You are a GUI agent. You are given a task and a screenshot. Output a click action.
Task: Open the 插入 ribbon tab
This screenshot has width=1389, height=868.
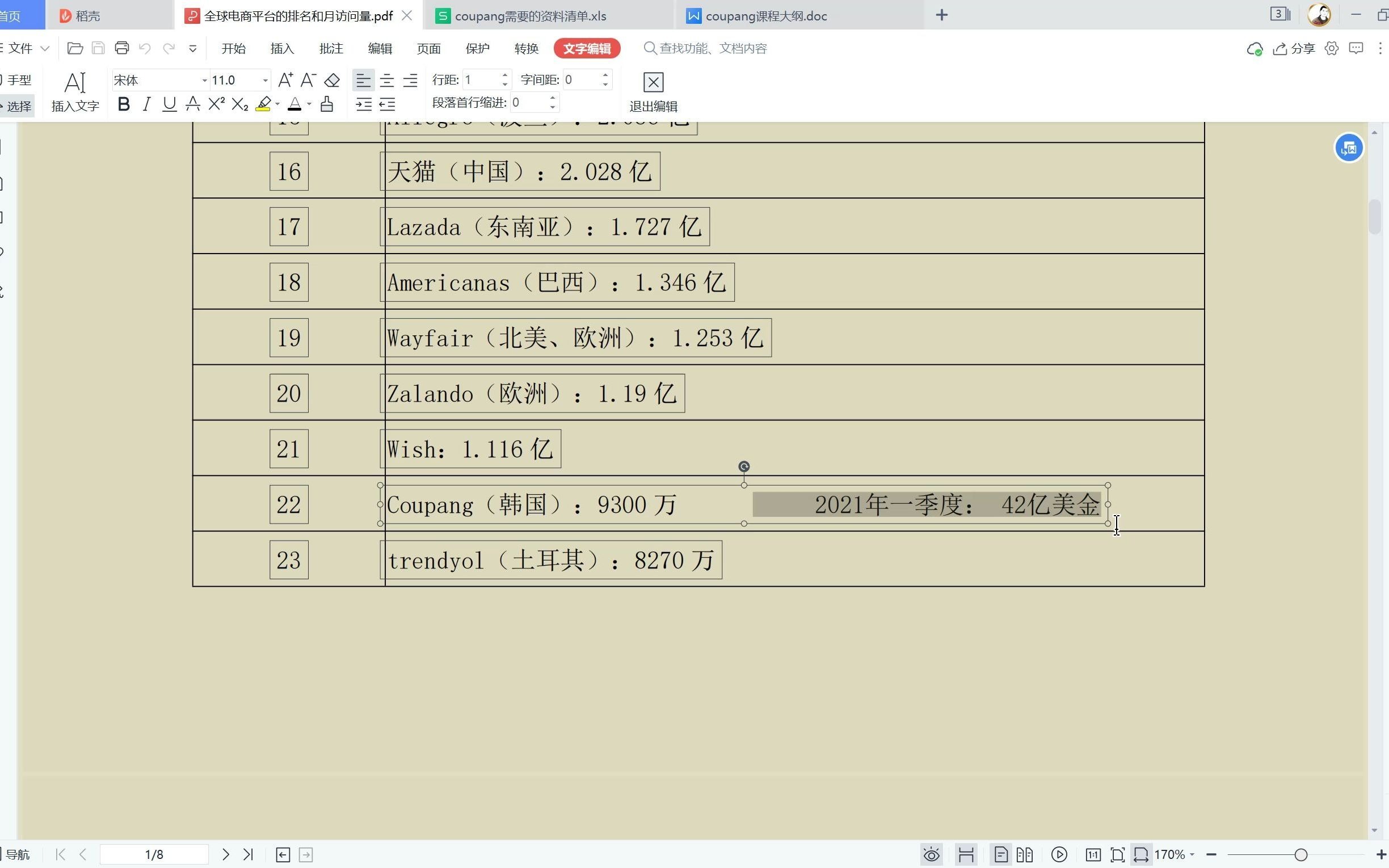tap(283, 48)
